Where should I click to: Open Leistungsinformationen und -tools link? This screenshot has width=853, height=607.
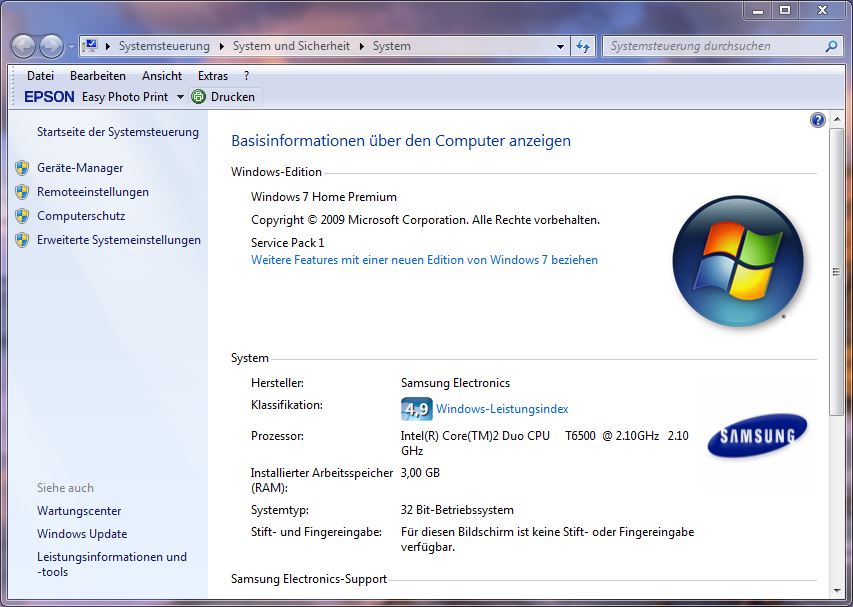click(x=112, y=564)
